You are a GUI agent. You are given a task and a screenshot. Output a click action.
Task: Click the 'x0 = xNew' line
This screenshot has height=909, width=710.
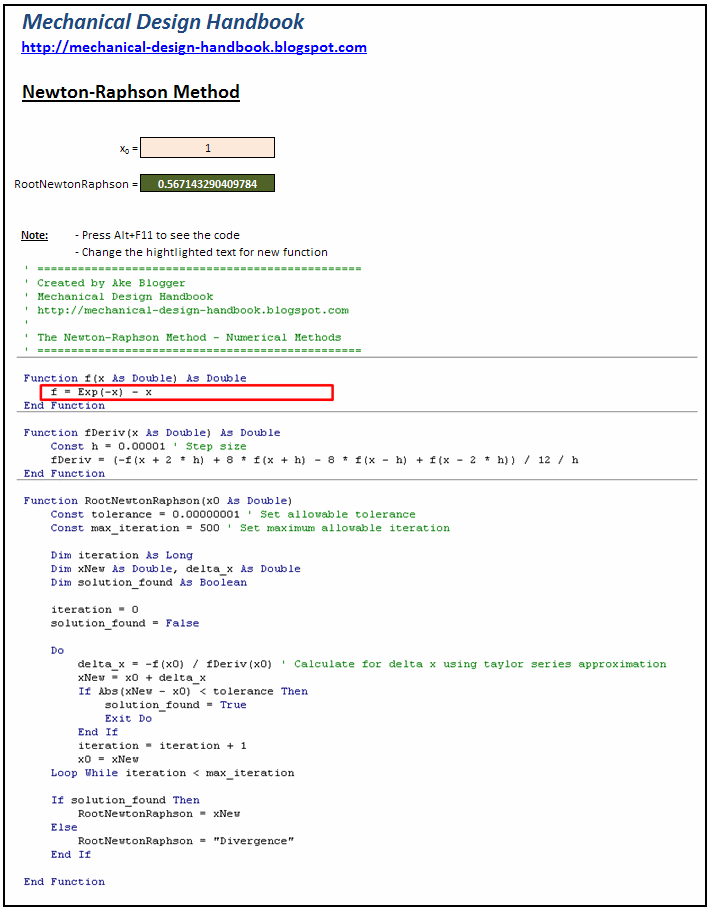[108, 759]
